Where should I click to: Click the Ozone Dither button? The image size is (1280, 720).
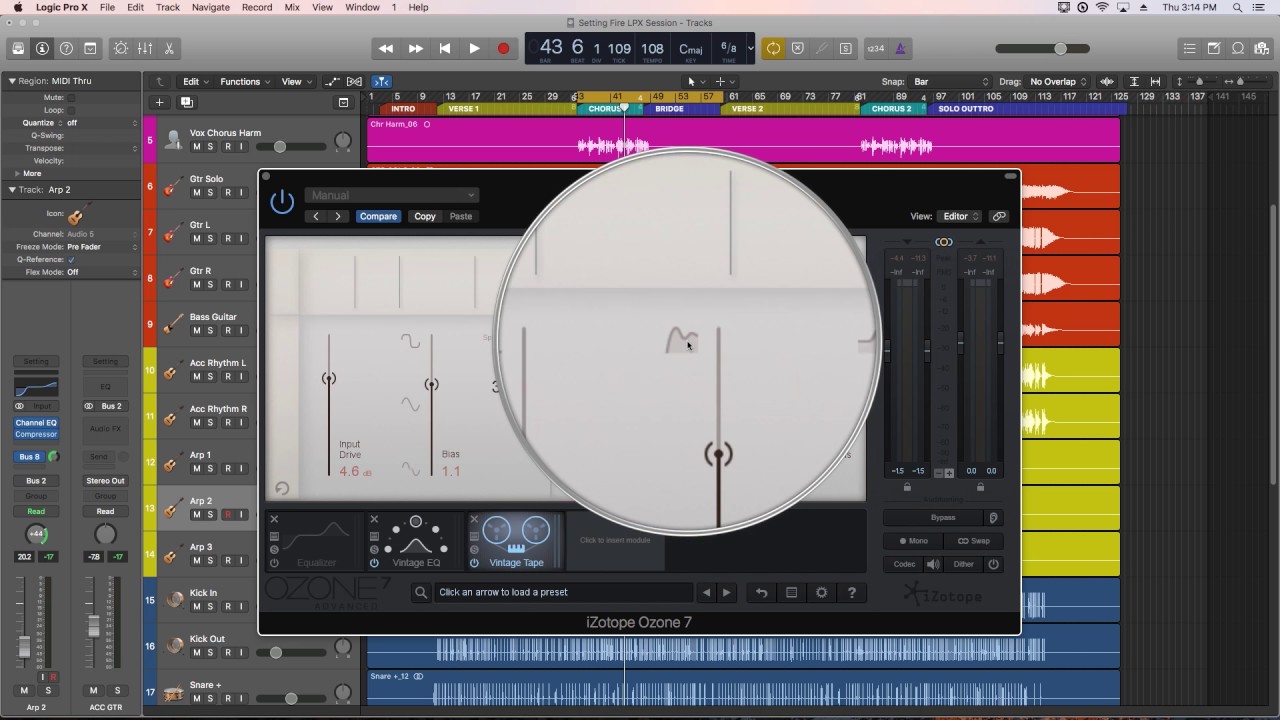(x=964, y=564)
